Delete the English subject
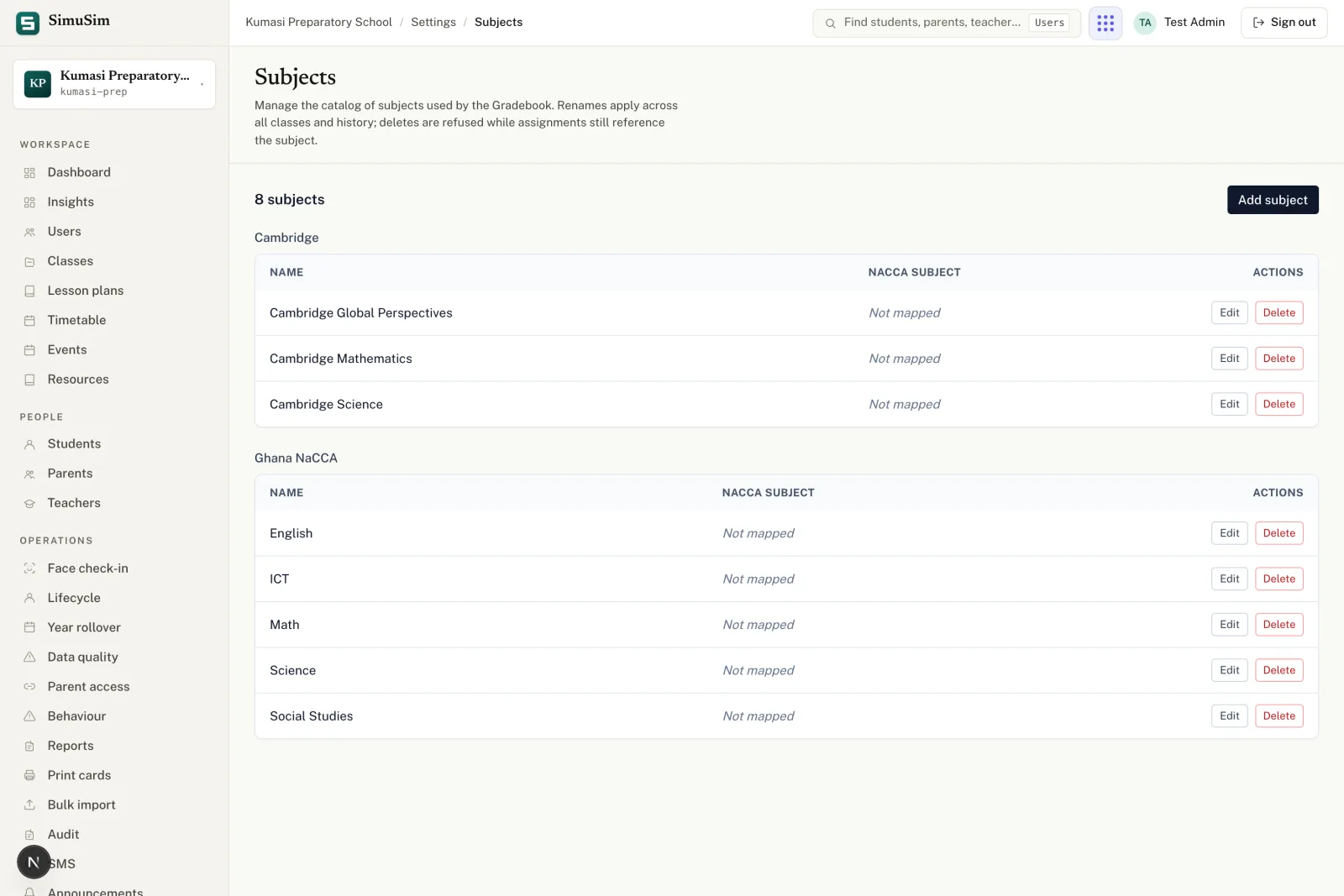 [x=1279, y=533]
